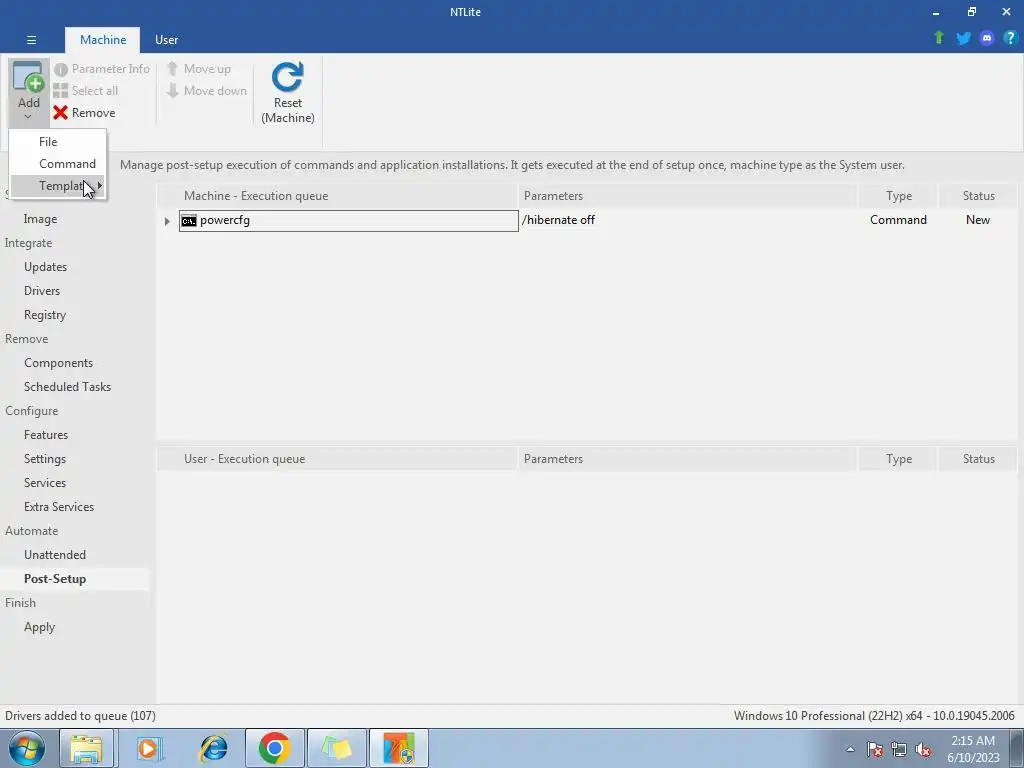Launch Internet Explorer from the taskbar

tap(213, 748)
